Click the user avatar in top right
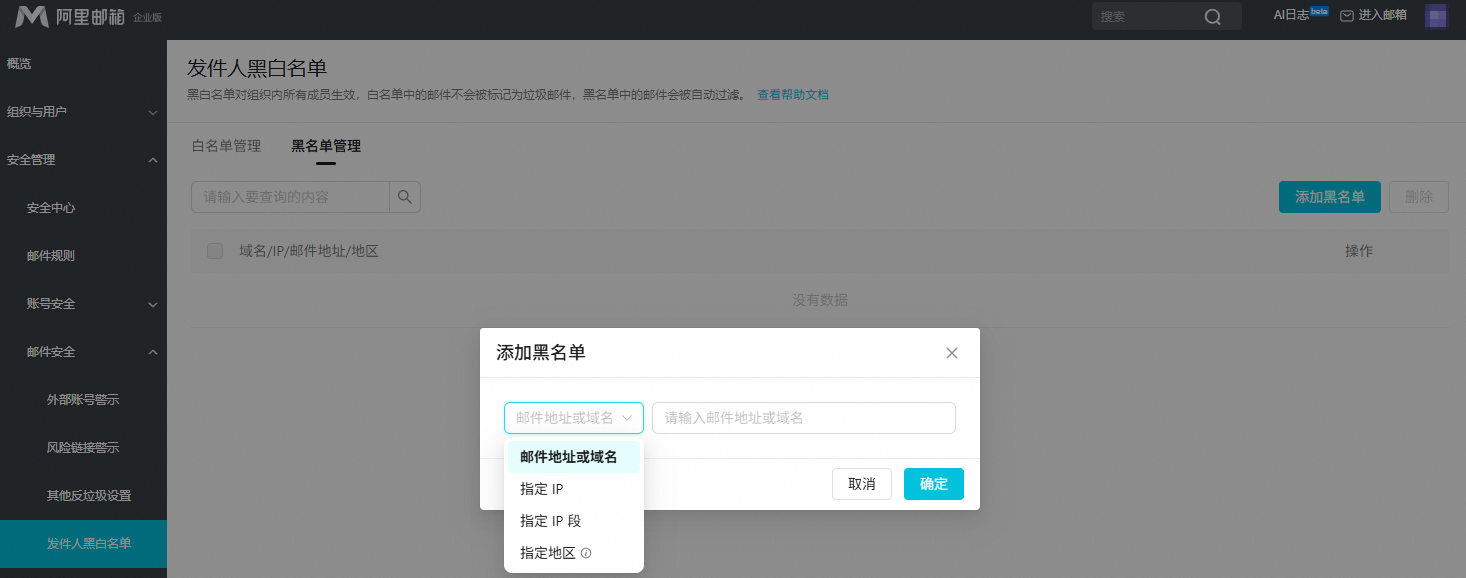 click(1436, 16)
